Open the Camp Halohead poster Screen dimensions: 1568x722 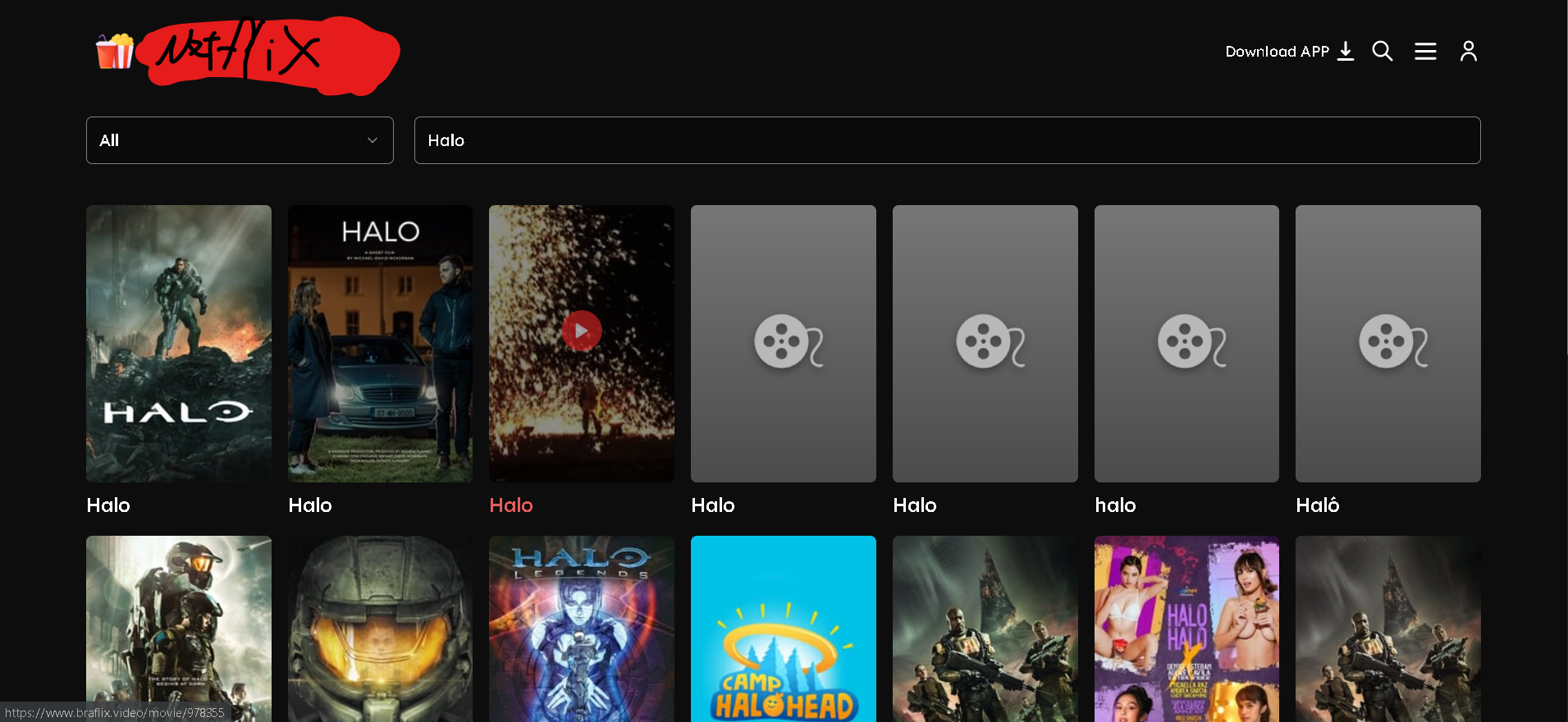click(783, 628)
